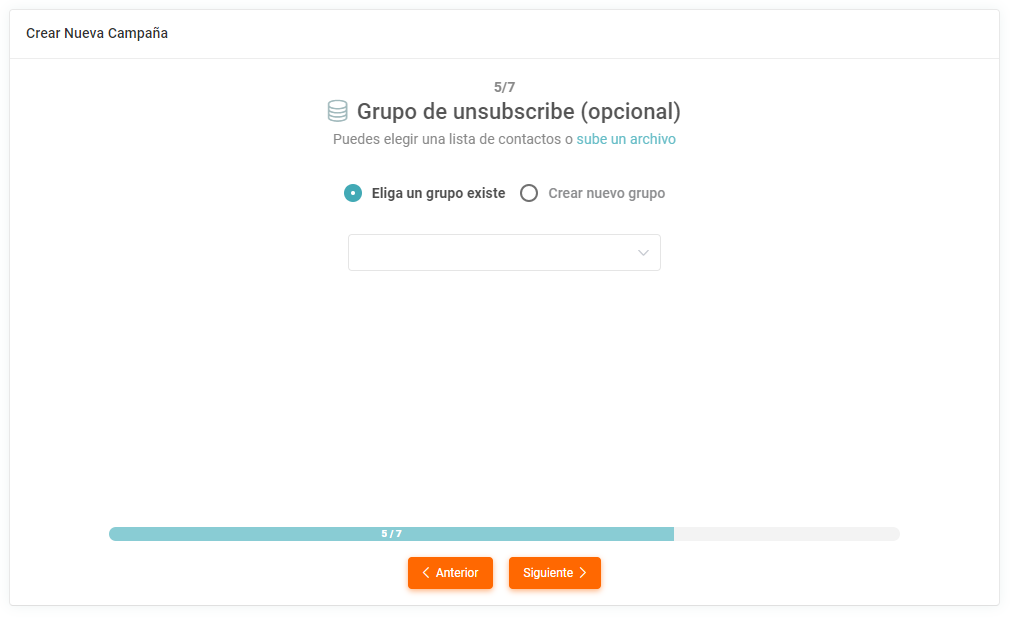Click the "5/7" step counter above the heading

pos(505,87)
